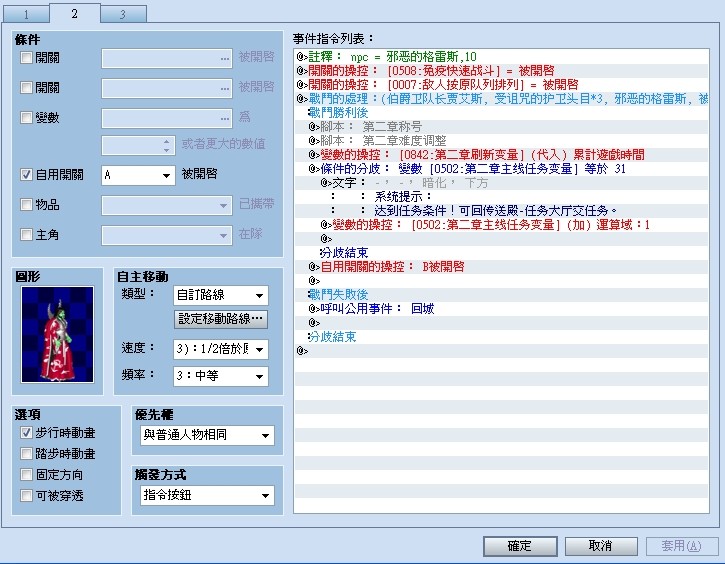Select the 呼叫公用事件 回城 command line

(501, 309)
